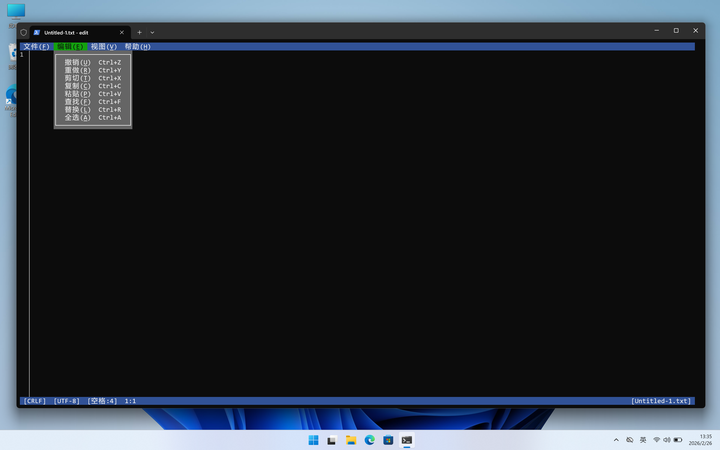720x450 pixels.
Task: Choose 全选(A) from the edit menu
Action: 93,117
